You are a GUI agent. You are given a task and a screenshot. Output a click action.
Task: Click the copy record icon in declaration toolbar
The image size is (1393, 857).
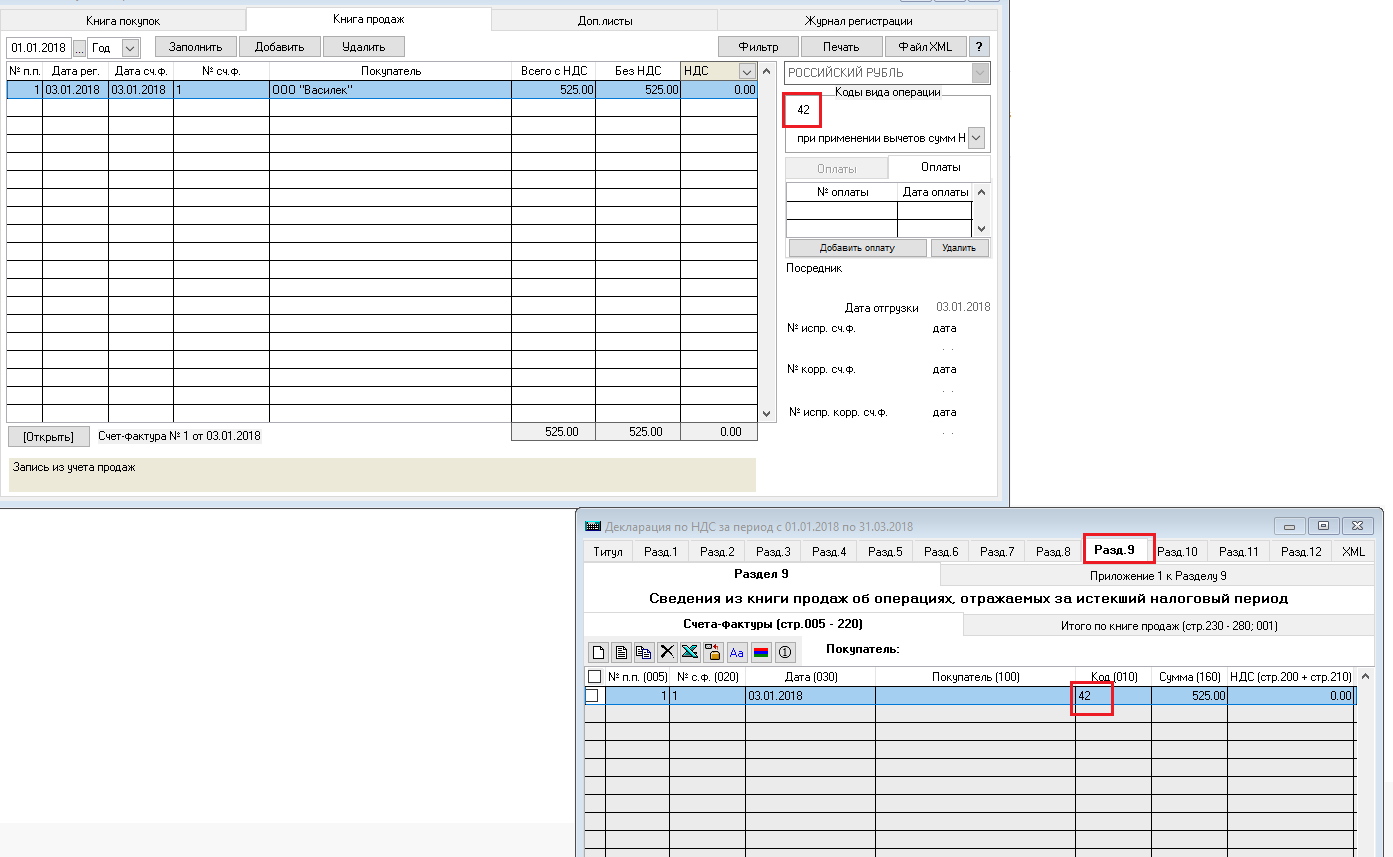(644, 652)
